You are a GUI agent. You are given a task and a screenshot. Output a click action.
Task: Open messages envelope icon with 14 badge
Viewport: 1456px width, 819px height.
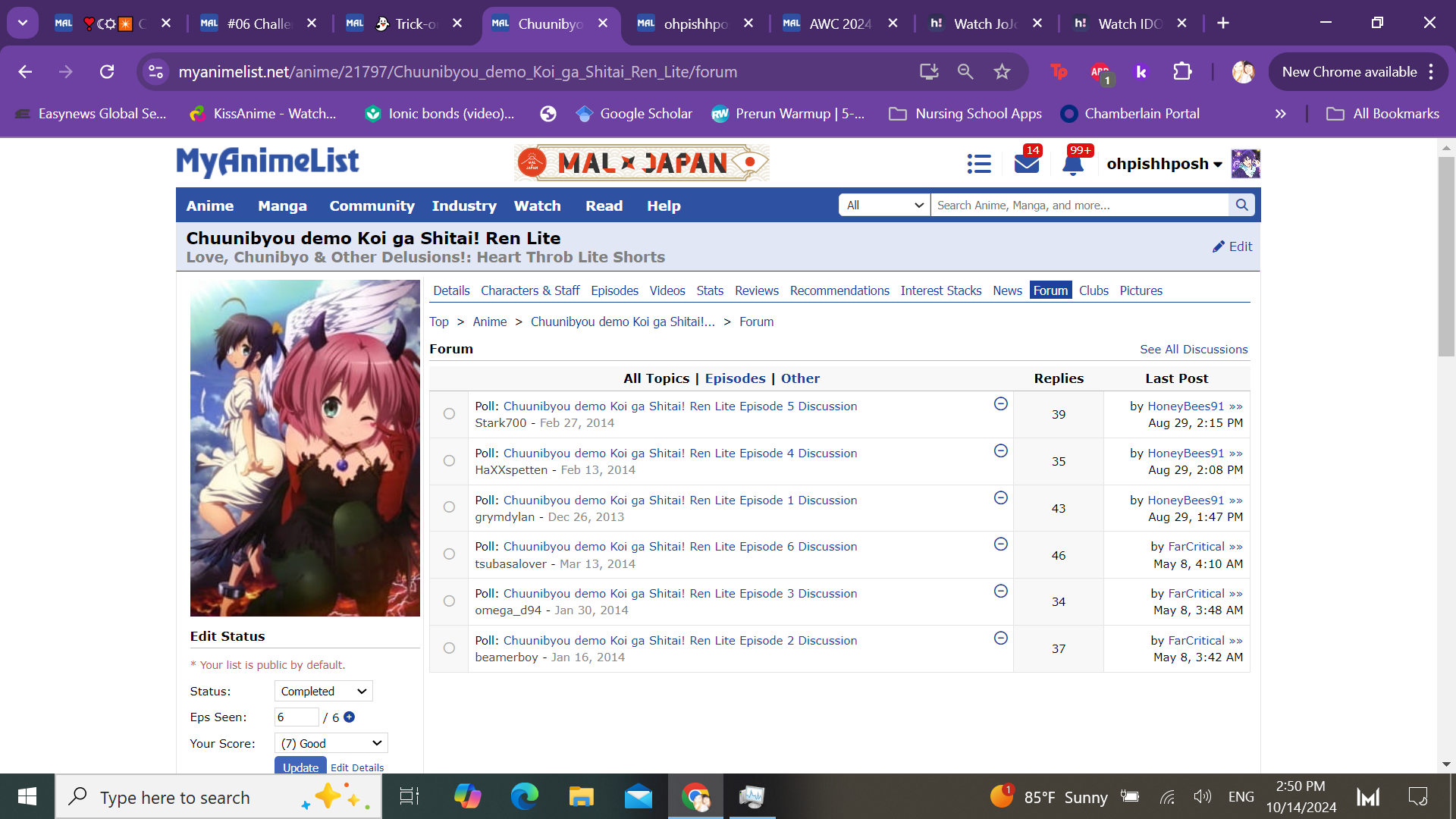tap(1026, 164)
